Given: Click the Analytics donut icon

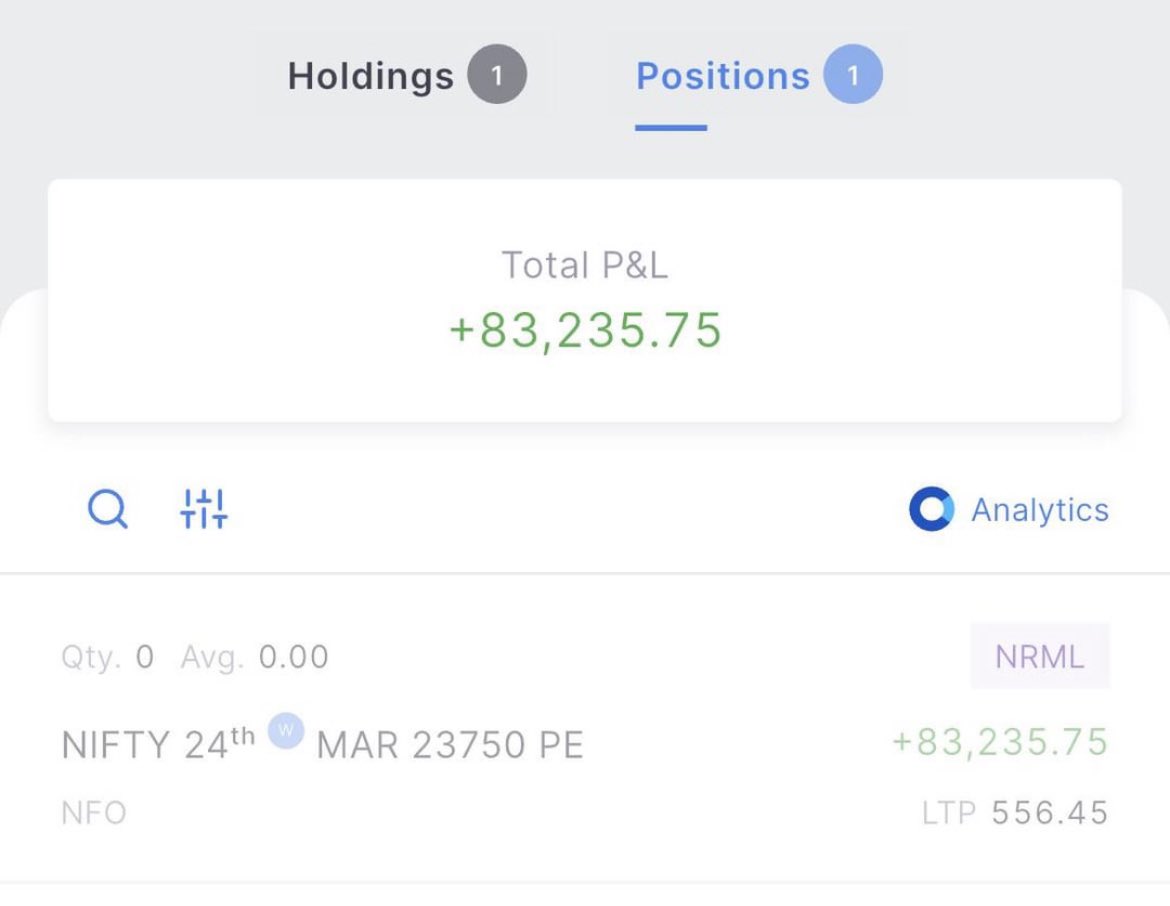Looking at the screenshot, I should tap(931, 509).
